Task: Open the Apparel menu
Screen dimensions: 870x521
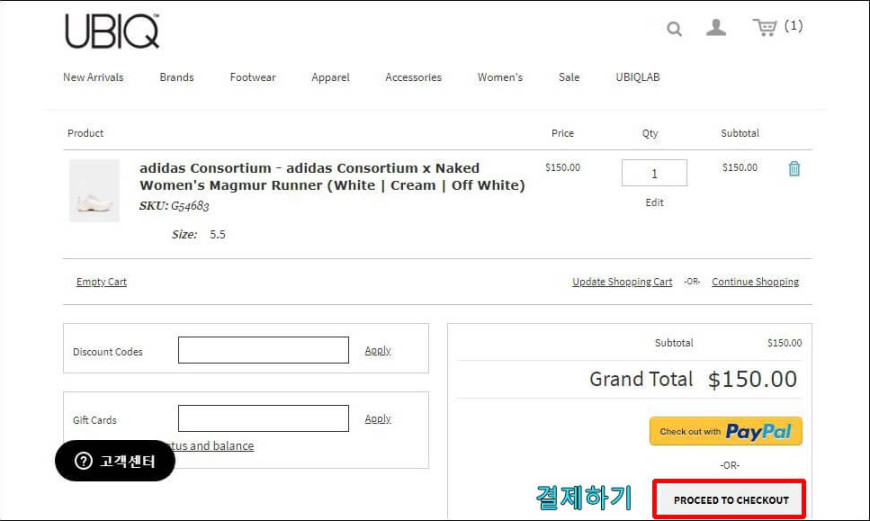Action: coord(330,77)
